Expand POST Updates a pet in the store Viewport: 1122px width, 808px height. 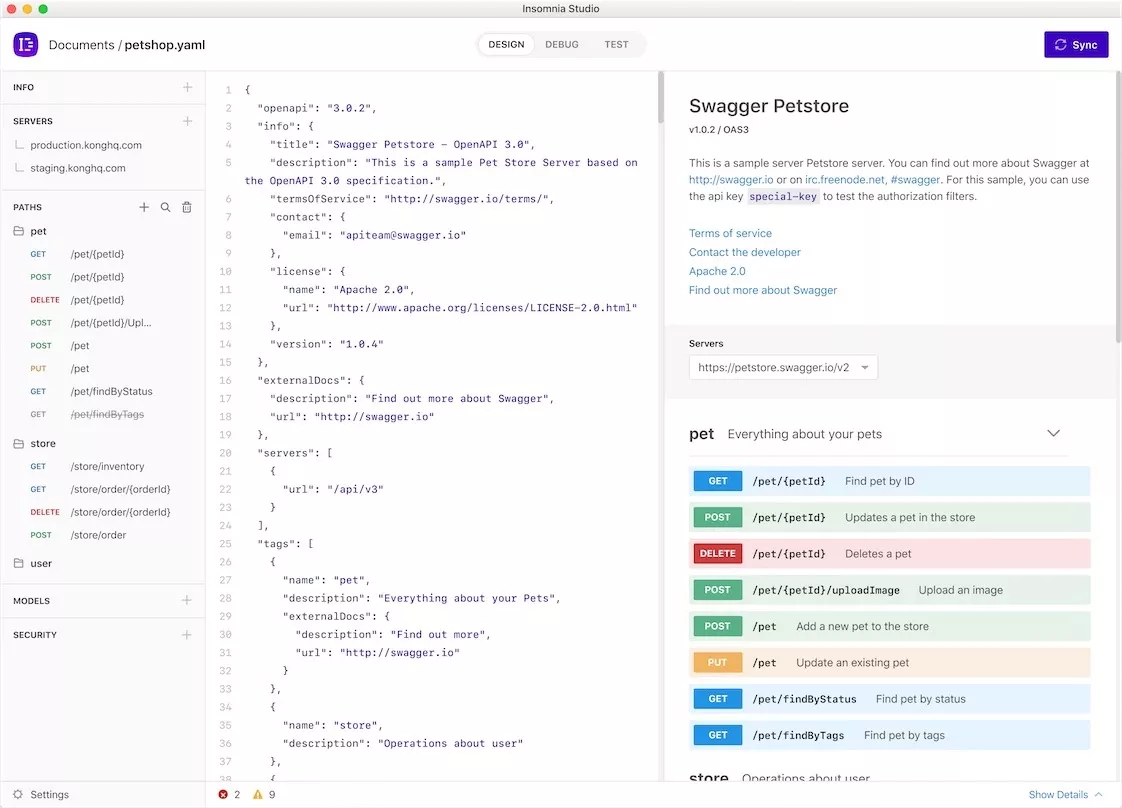889,517
